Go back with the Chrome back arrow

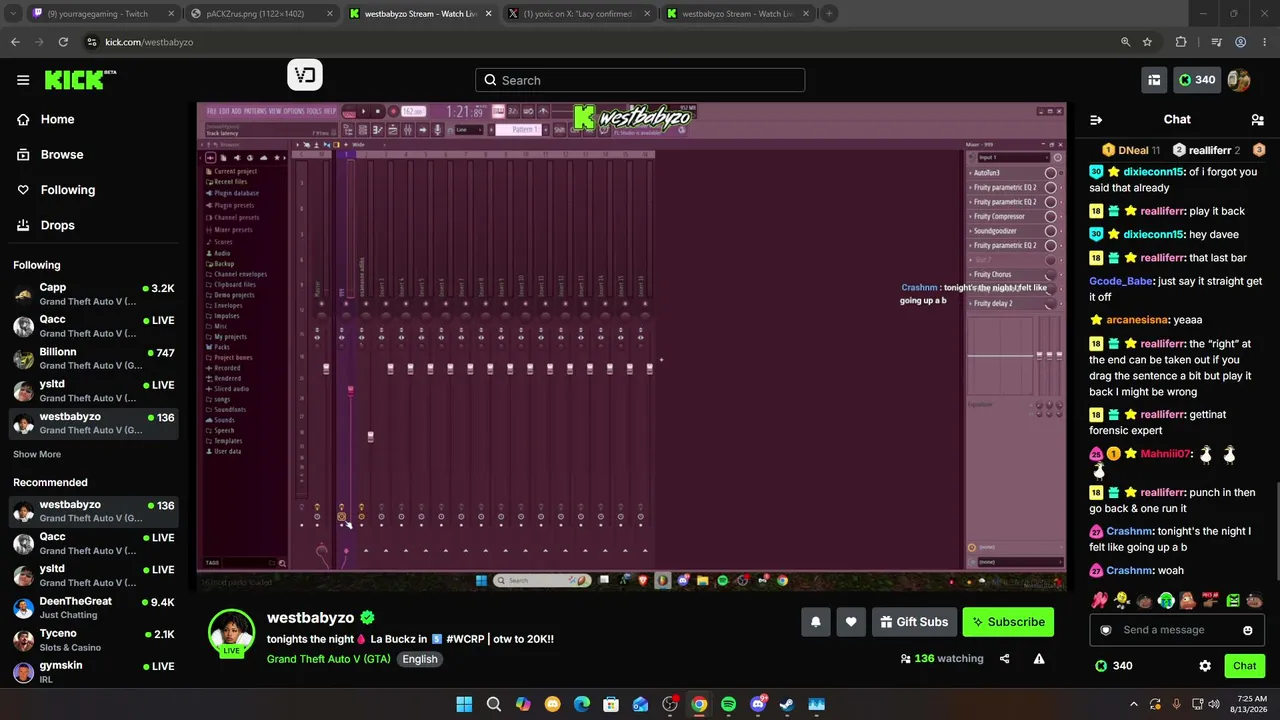tap(15, 42)
